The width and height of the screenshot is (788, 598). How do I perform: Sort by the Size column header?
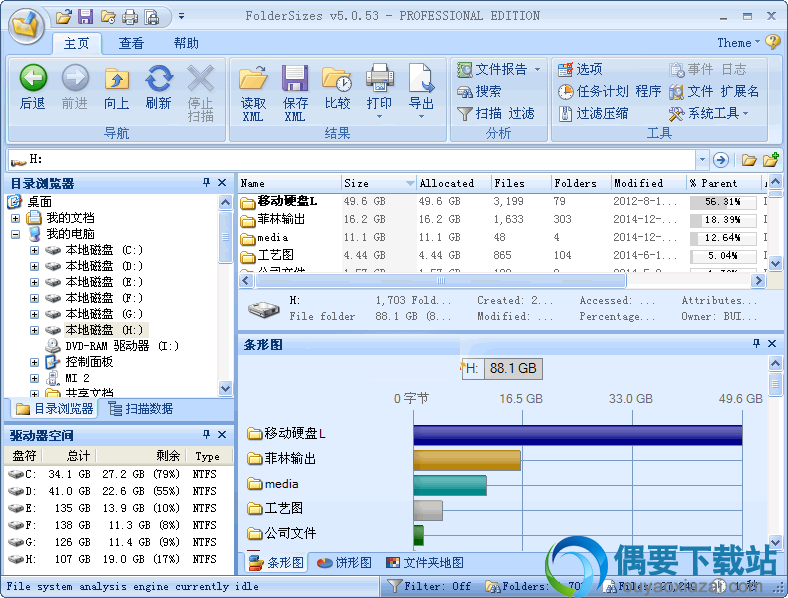click(379, 183)
